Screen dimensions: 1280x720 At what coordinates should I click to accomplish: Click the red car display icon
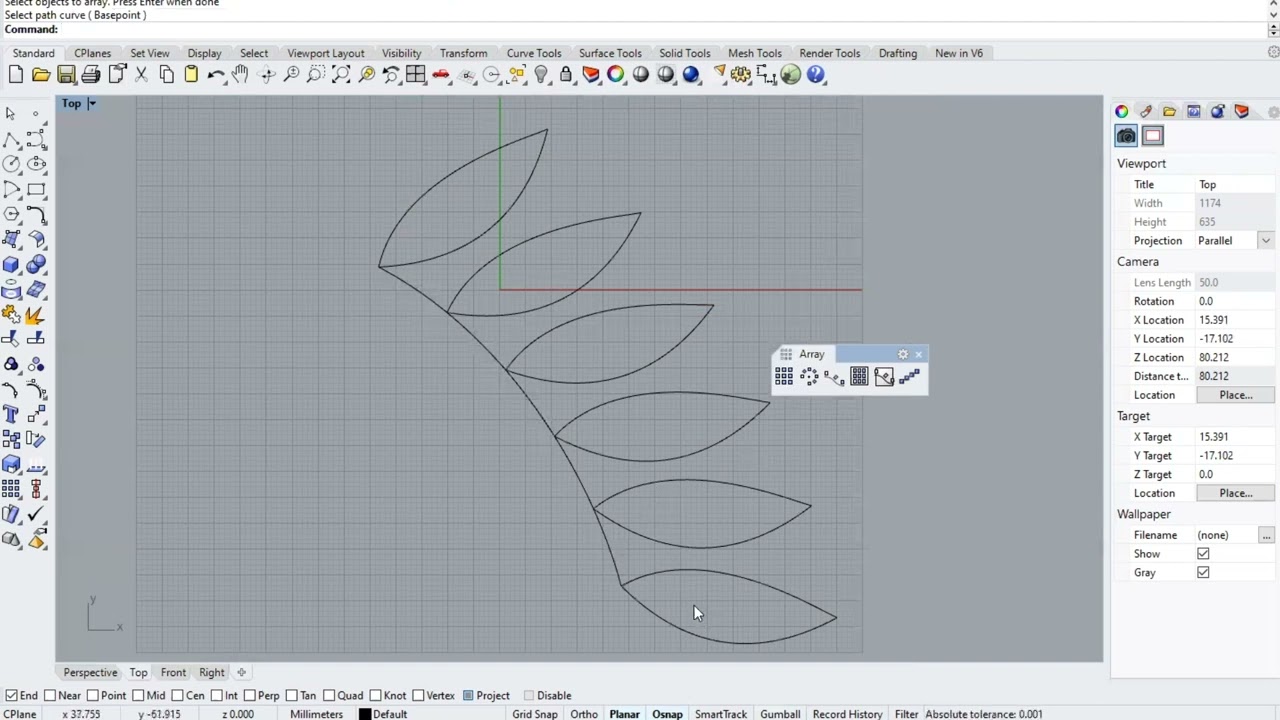tap(441, 75)
